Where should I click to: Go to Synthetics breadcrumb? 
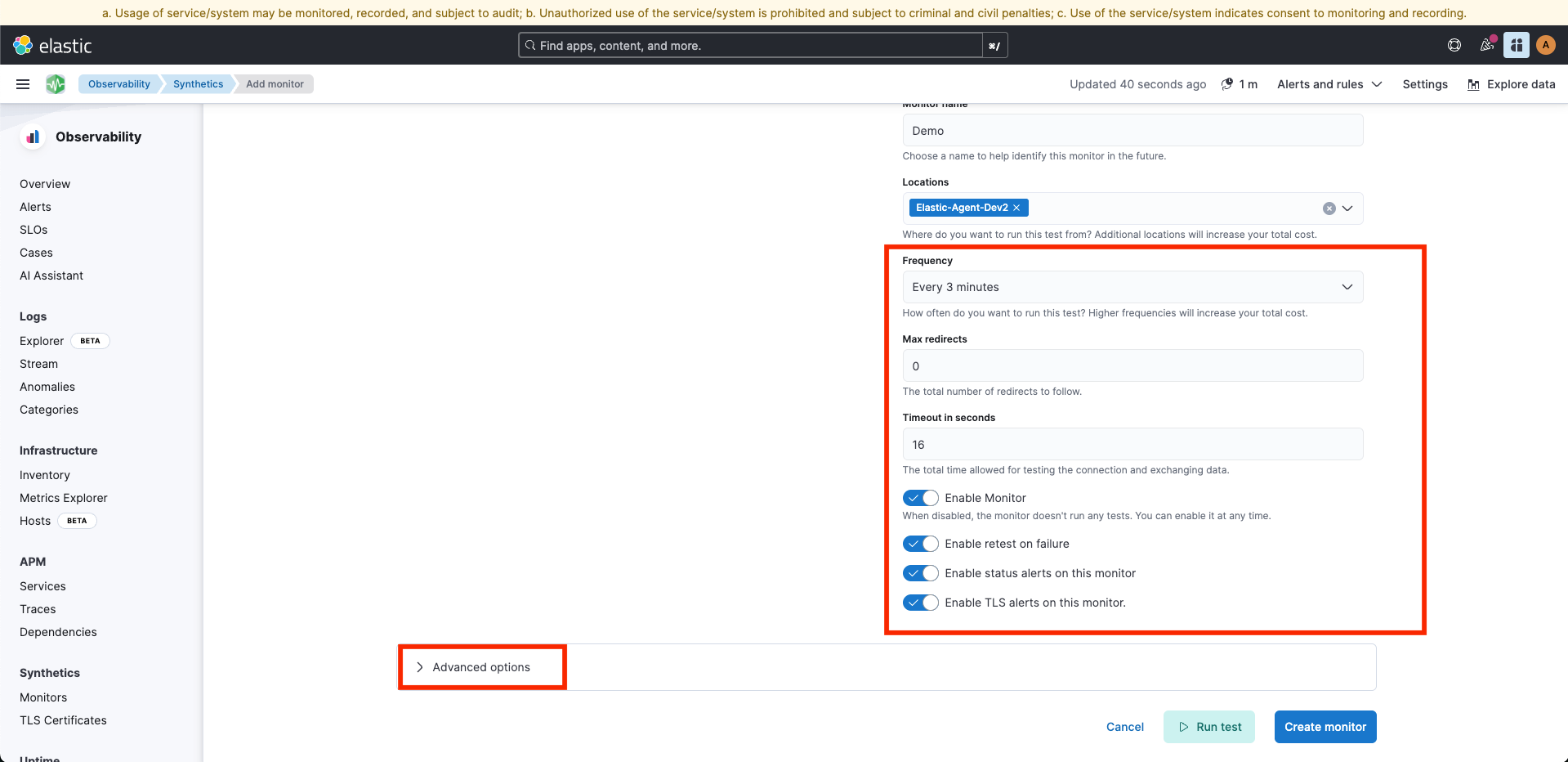click(x=198, y=84)
